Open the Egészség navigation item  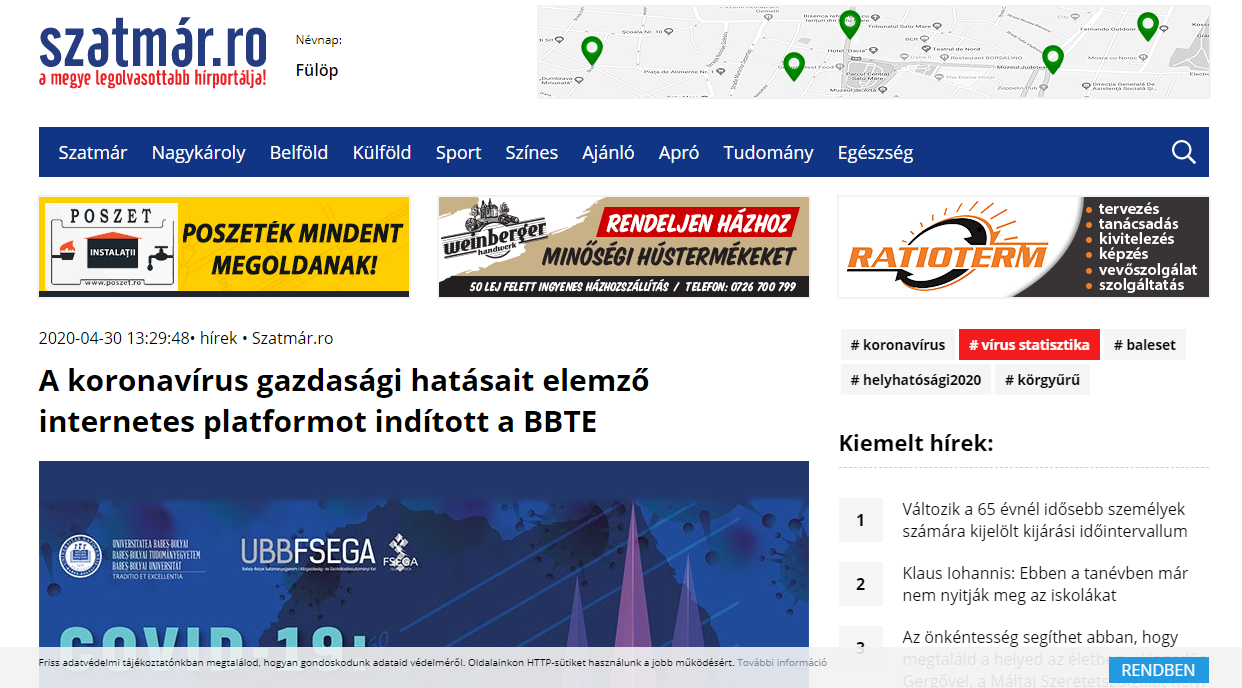[875, 153]
